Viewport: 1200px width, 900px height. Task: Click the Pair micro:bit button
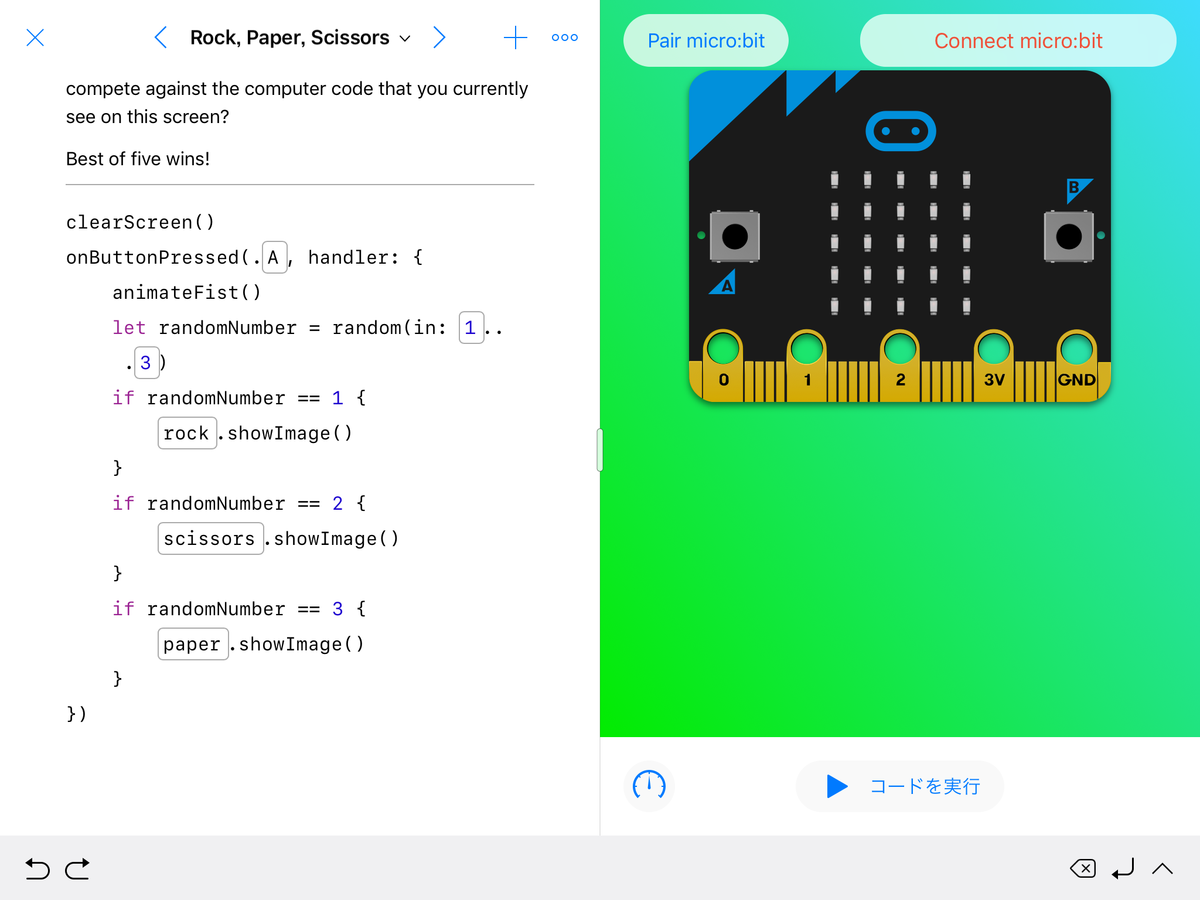[x=706, y=41]
